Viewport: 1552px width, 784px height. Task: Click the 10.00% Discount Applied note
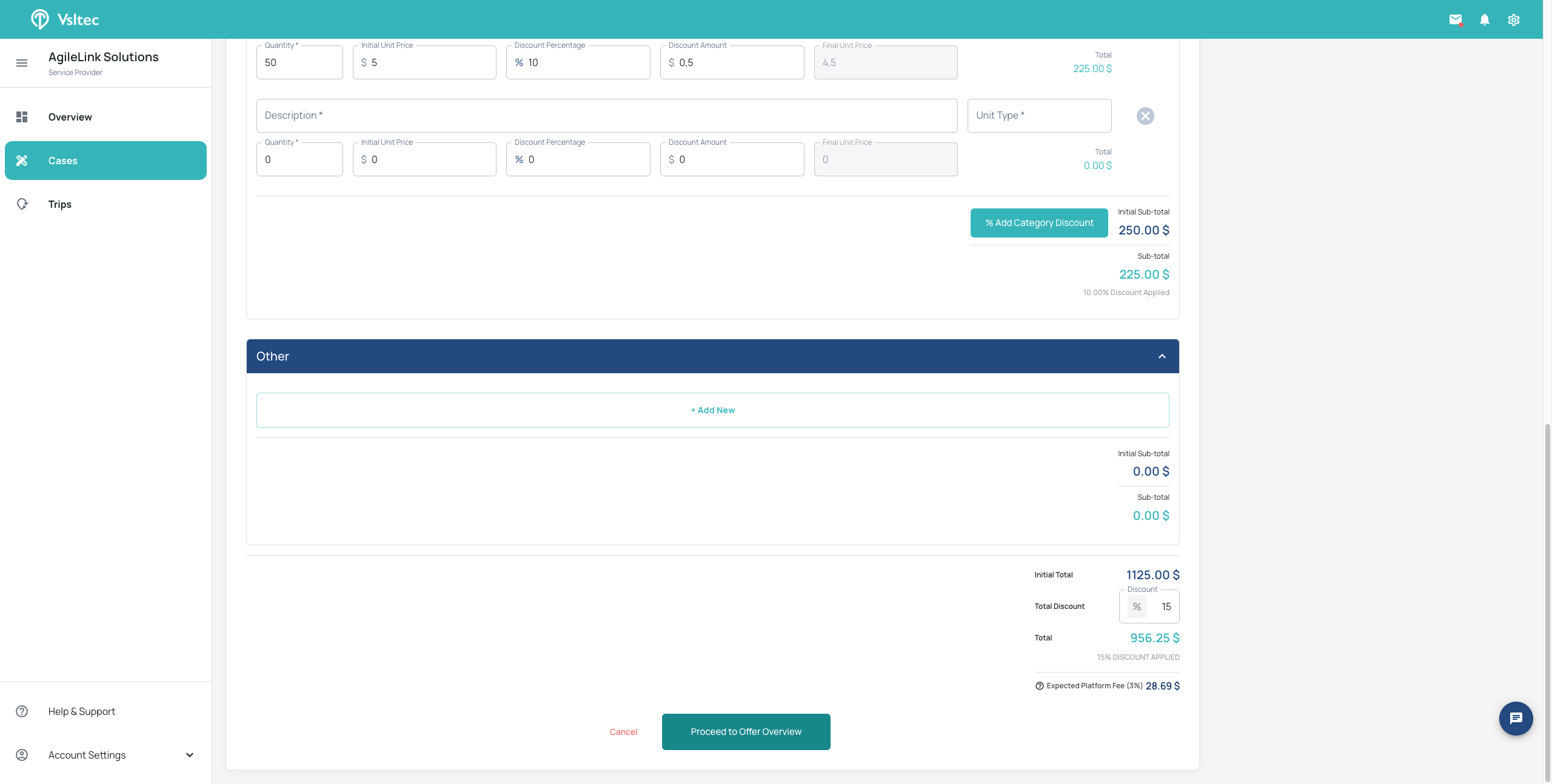click(1126, 293)
